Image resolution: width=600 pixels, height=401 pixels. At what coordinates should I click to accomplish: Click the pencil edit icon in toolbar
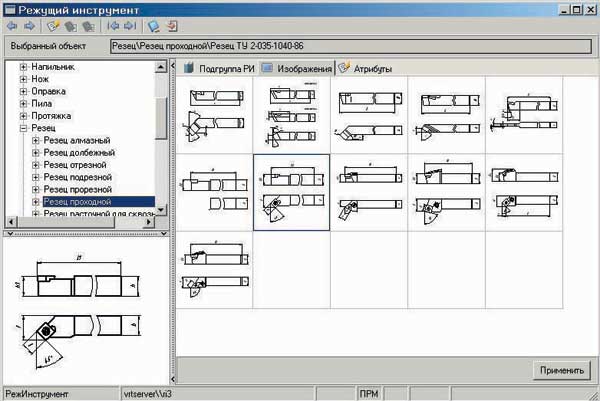tap(53, 27)
